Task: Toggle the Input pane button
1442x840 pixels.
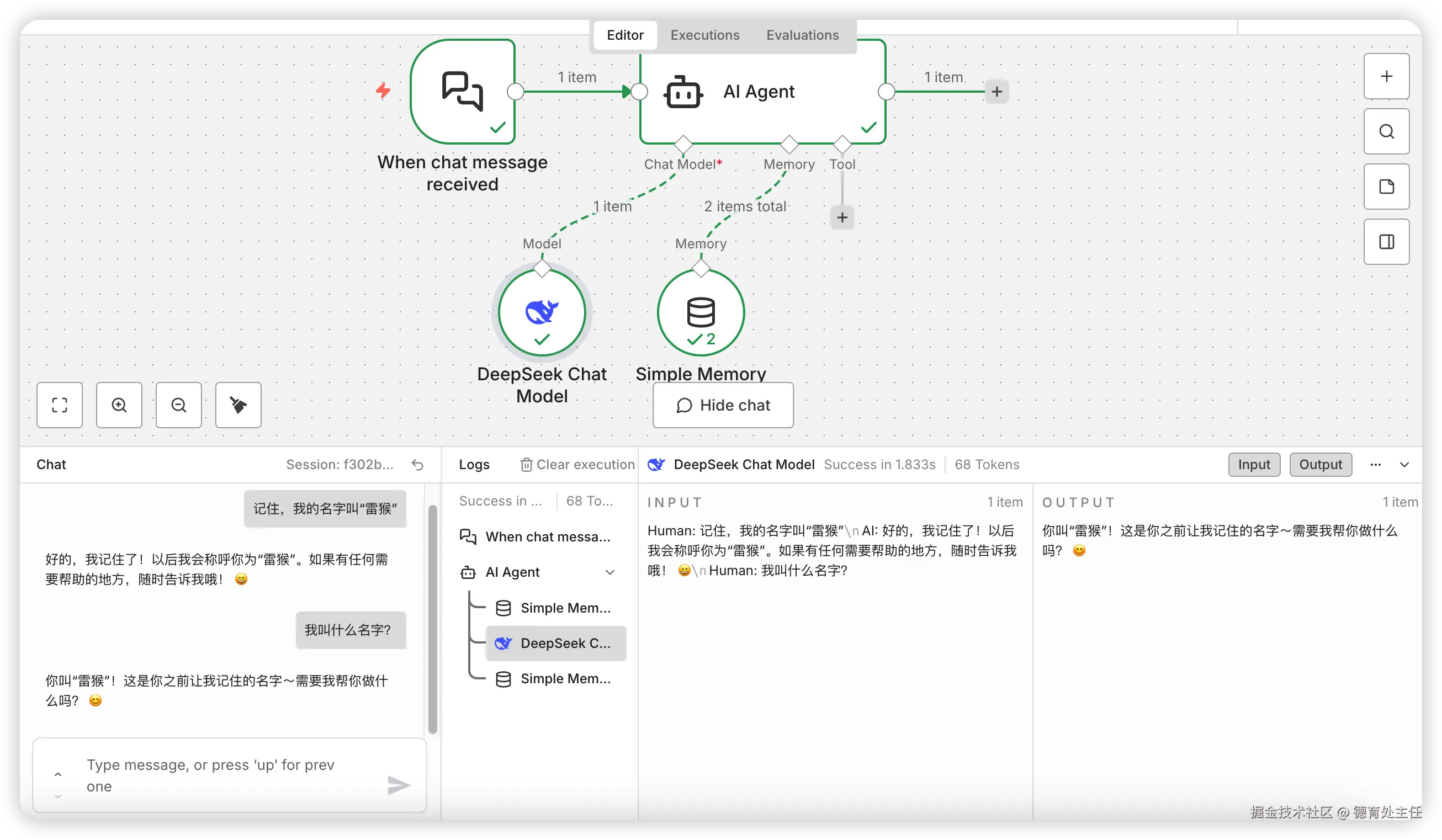Action: (x=1253, y=465)
